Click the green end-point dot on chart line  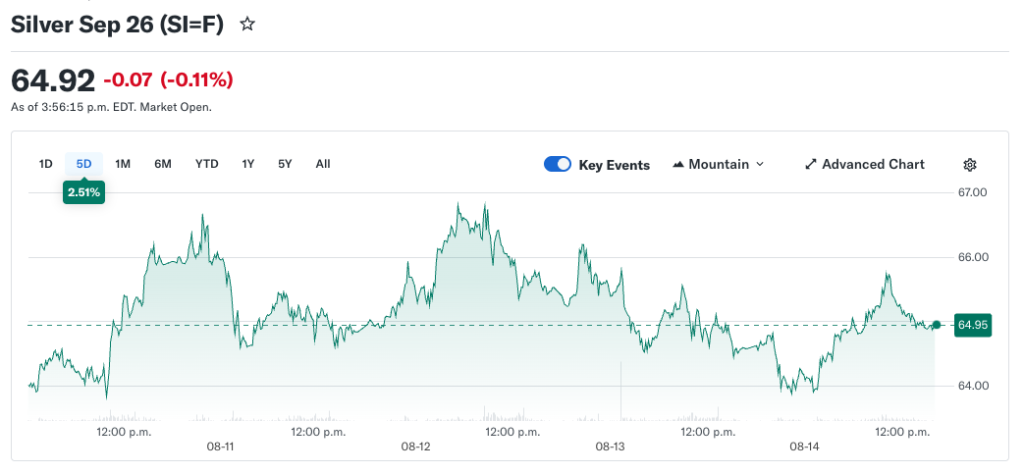coord(936,325)
